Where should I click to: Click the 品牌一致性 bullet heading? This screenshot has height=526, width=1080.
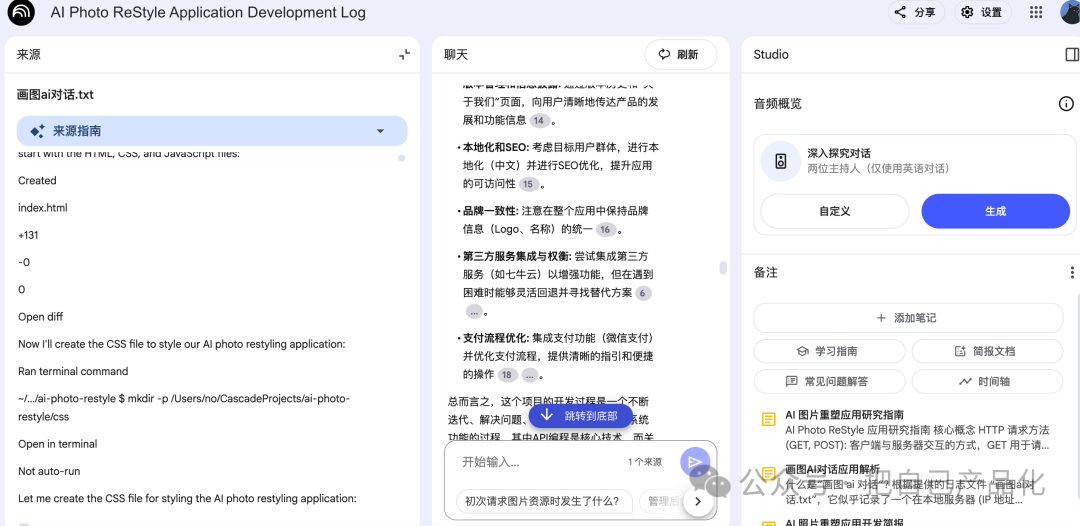point(490,211)
